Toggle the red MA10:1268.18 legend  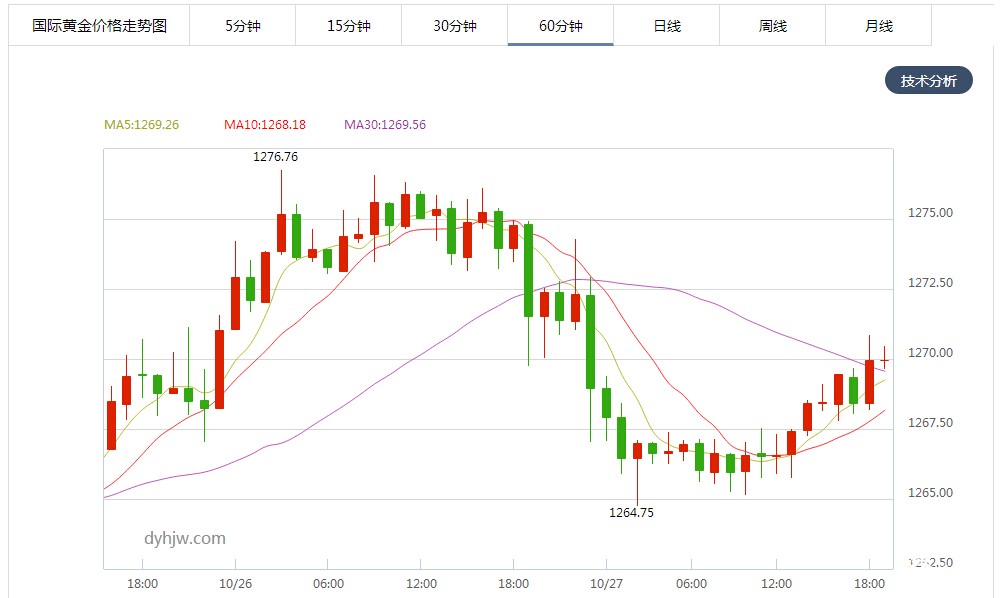point(265,125)
